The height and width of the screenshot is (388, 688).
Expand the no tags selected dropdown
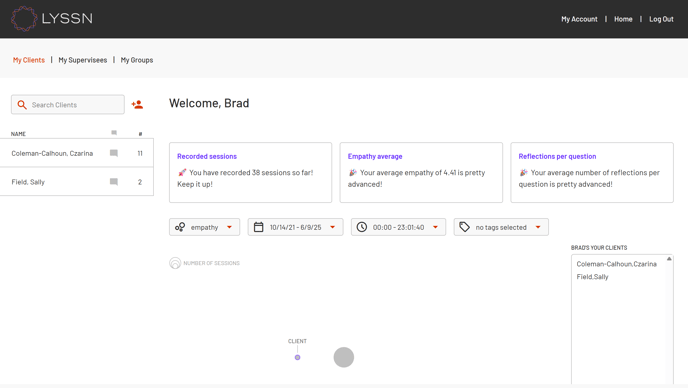tap(501, 227)
